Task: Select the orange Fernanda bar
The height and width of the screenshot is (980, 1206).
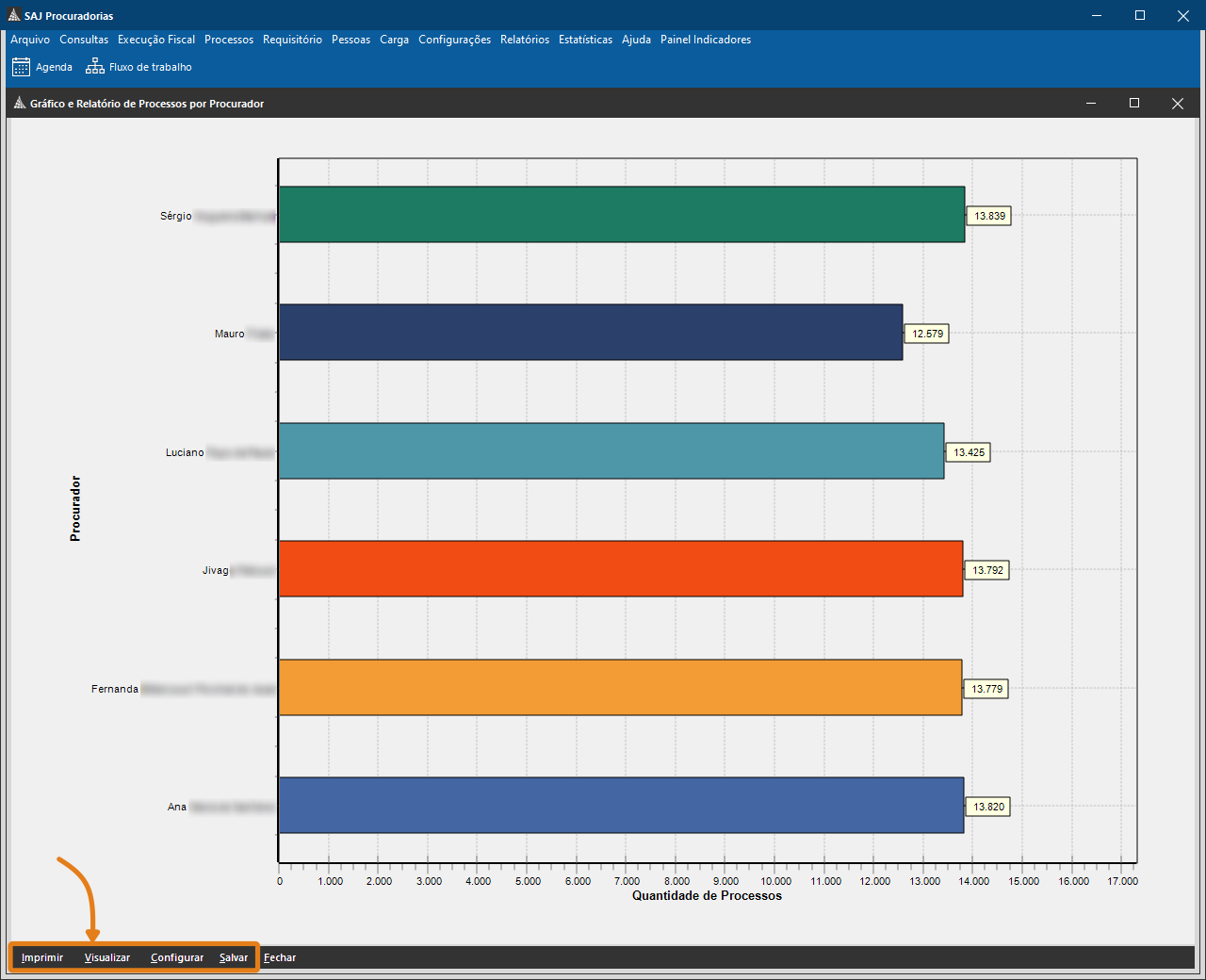Action: pos(621,687)
